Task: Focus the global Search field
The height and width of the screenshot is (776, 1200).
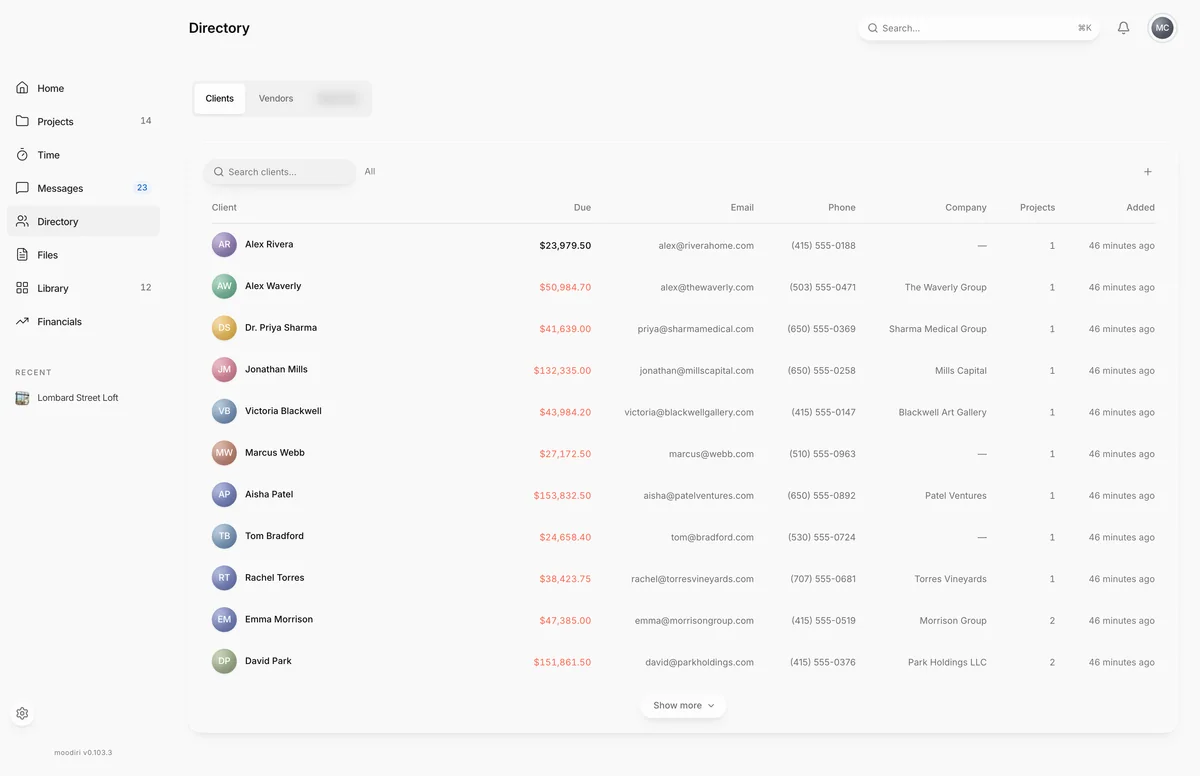Action: (x=979, y=28)
